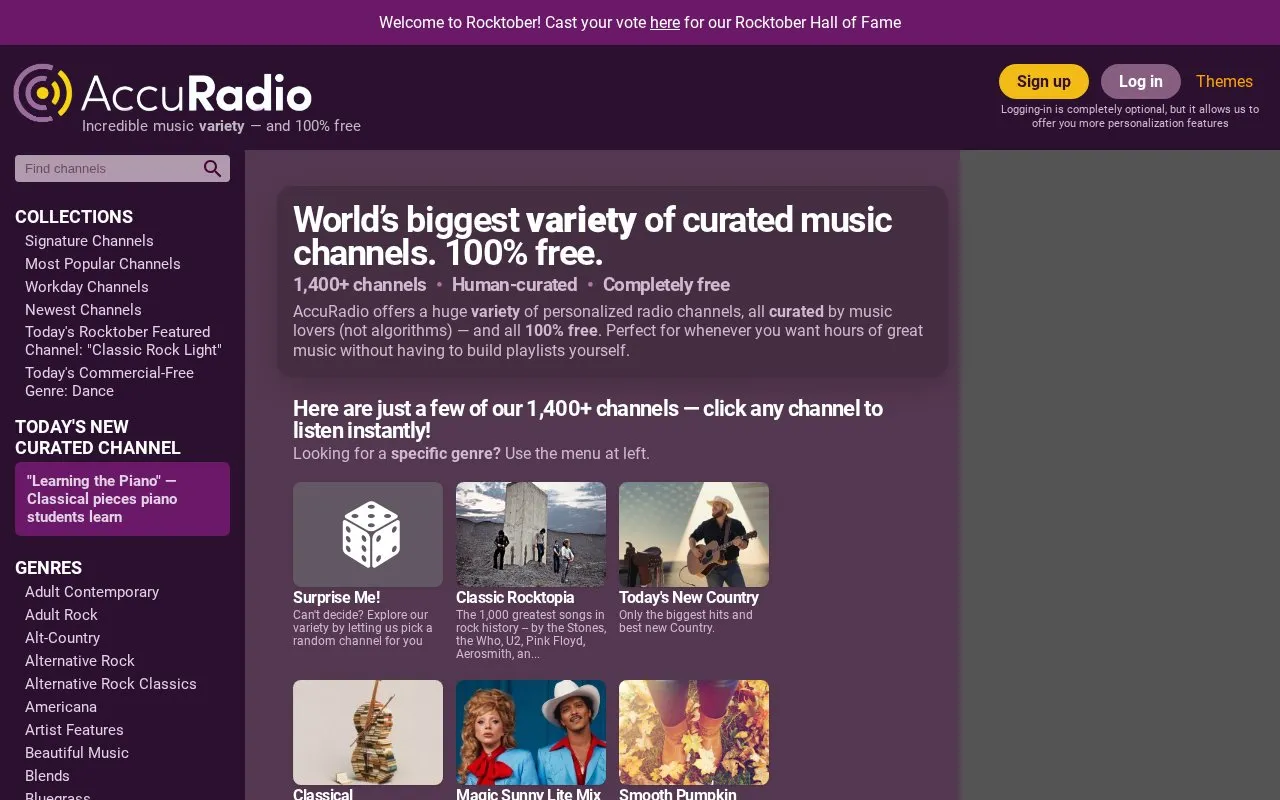Select the Artist Features genre
Image resolution: width=1280 pixels, height=800 pixels.
74,730
